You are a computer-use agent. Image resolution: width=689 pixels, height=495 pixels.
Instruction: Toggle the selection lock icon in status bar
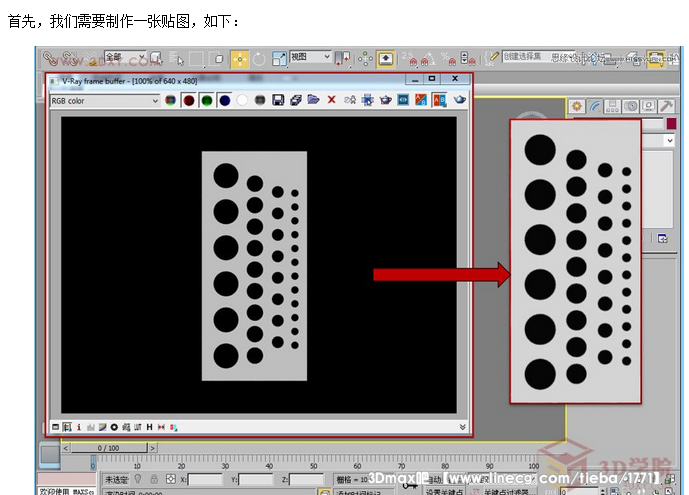tap(154, 479)
